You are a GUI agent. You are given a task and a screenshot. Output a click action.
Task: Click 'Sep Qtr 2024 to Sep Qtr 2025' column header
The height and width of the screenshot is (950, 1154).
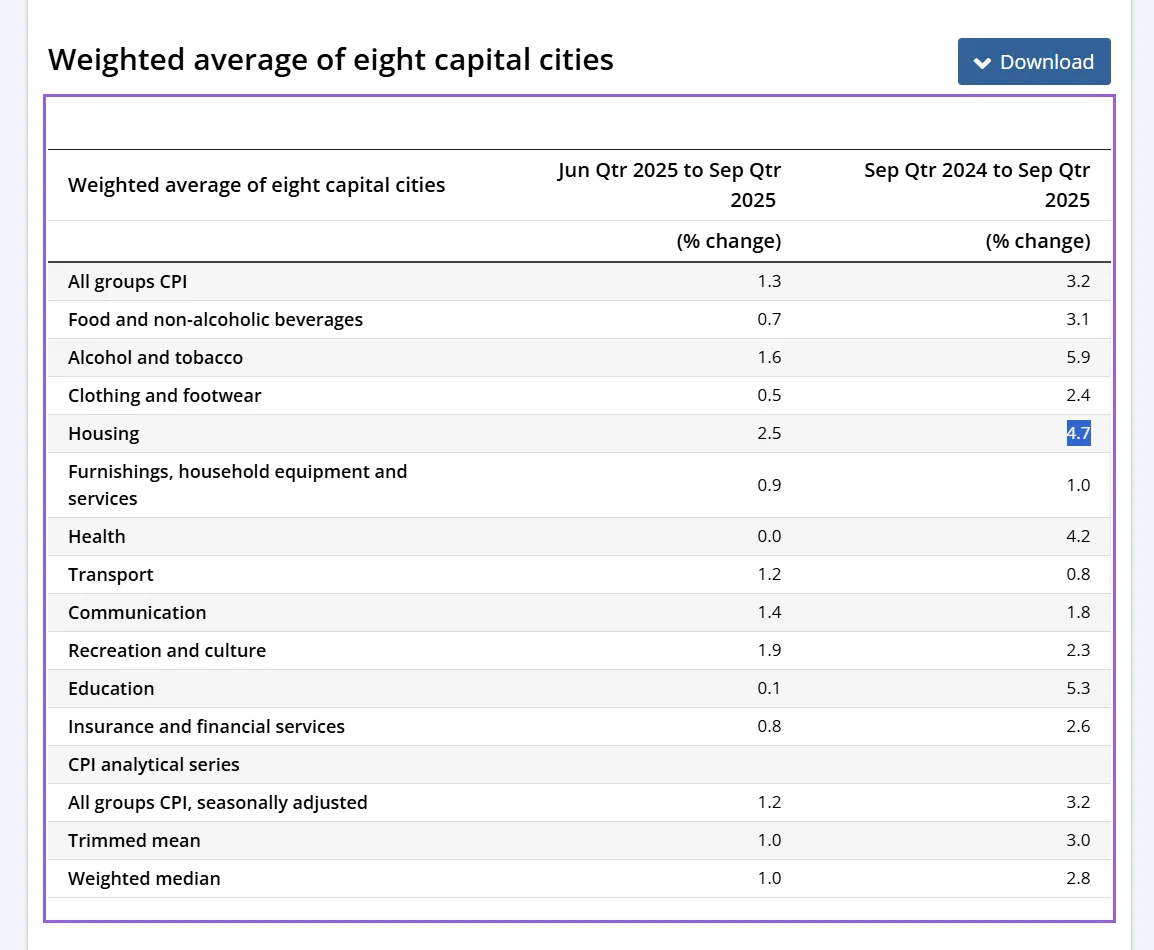(977, 185)
